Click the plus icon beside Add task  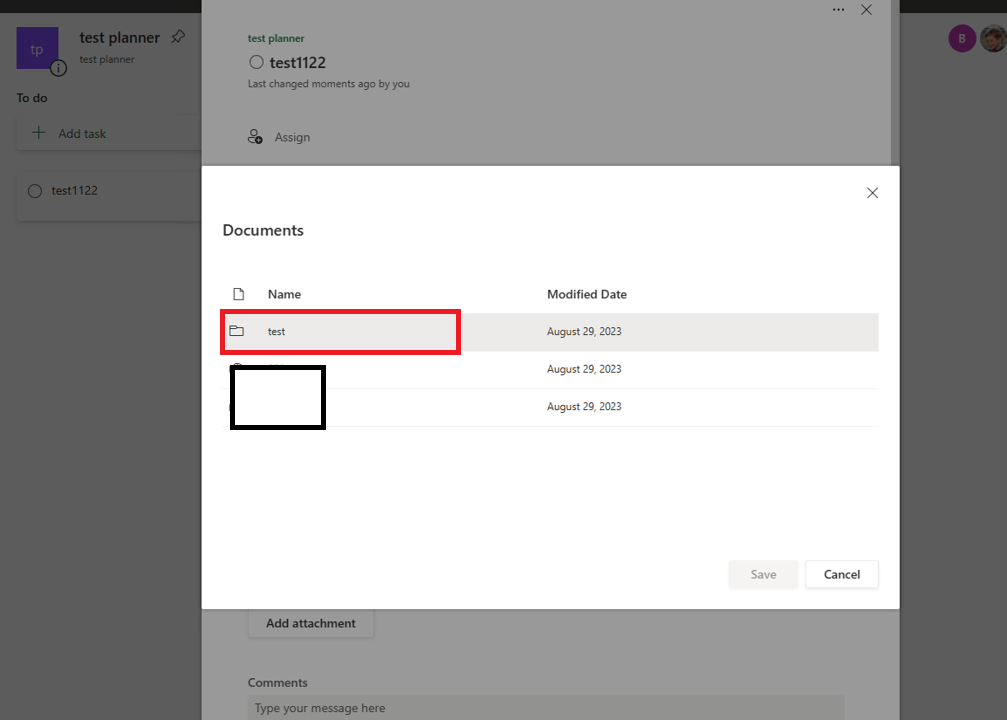(x=39, y=133)
